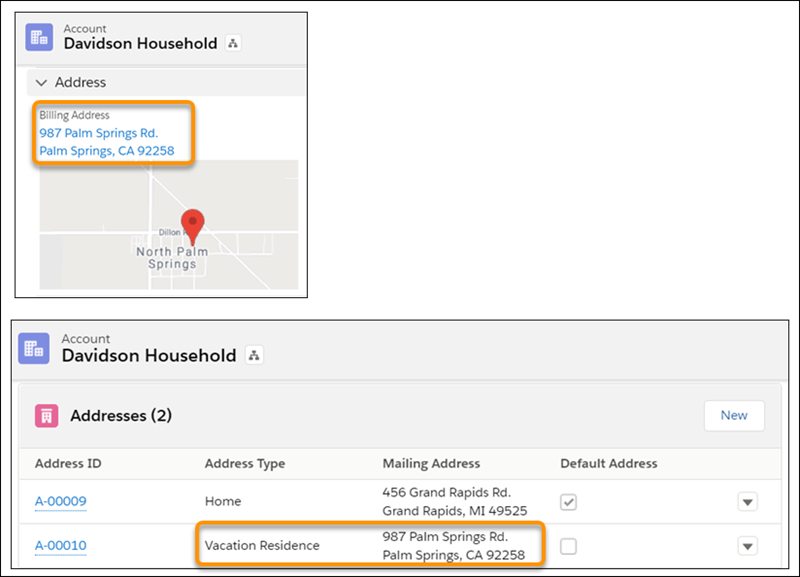Collapse the Address section chevron
This screenshot has width=800, height=577.
pyautogui.click(x=41, y=83)
